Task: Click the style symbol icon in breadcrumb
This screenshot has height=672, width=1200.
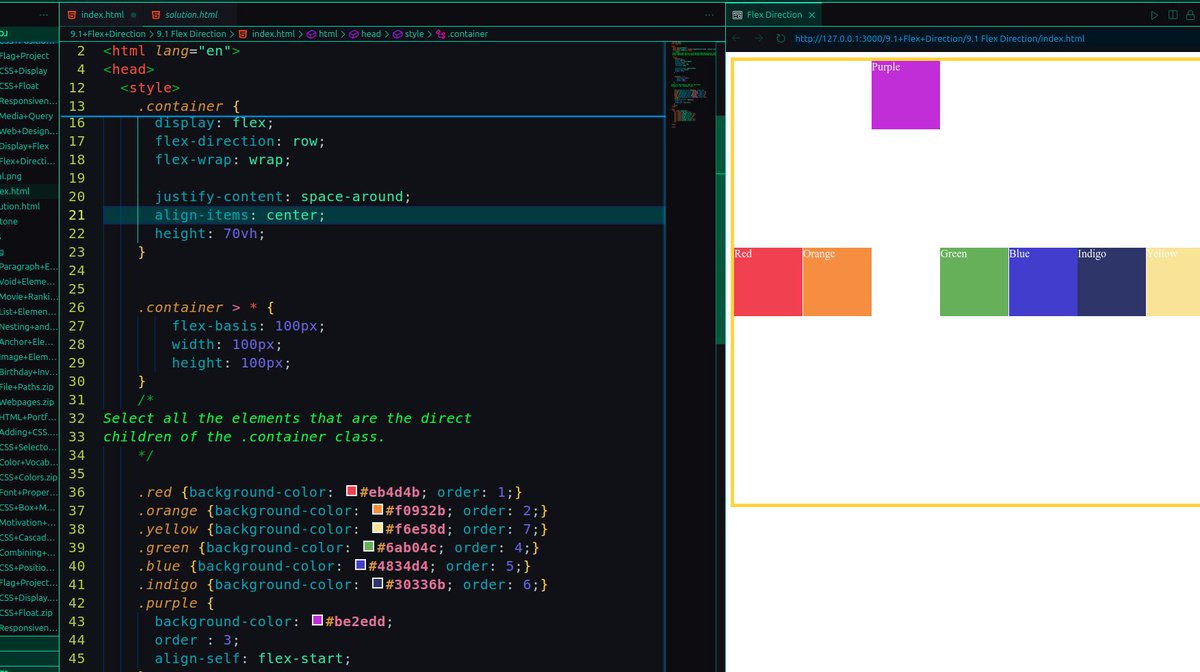Action: (396, 34)
